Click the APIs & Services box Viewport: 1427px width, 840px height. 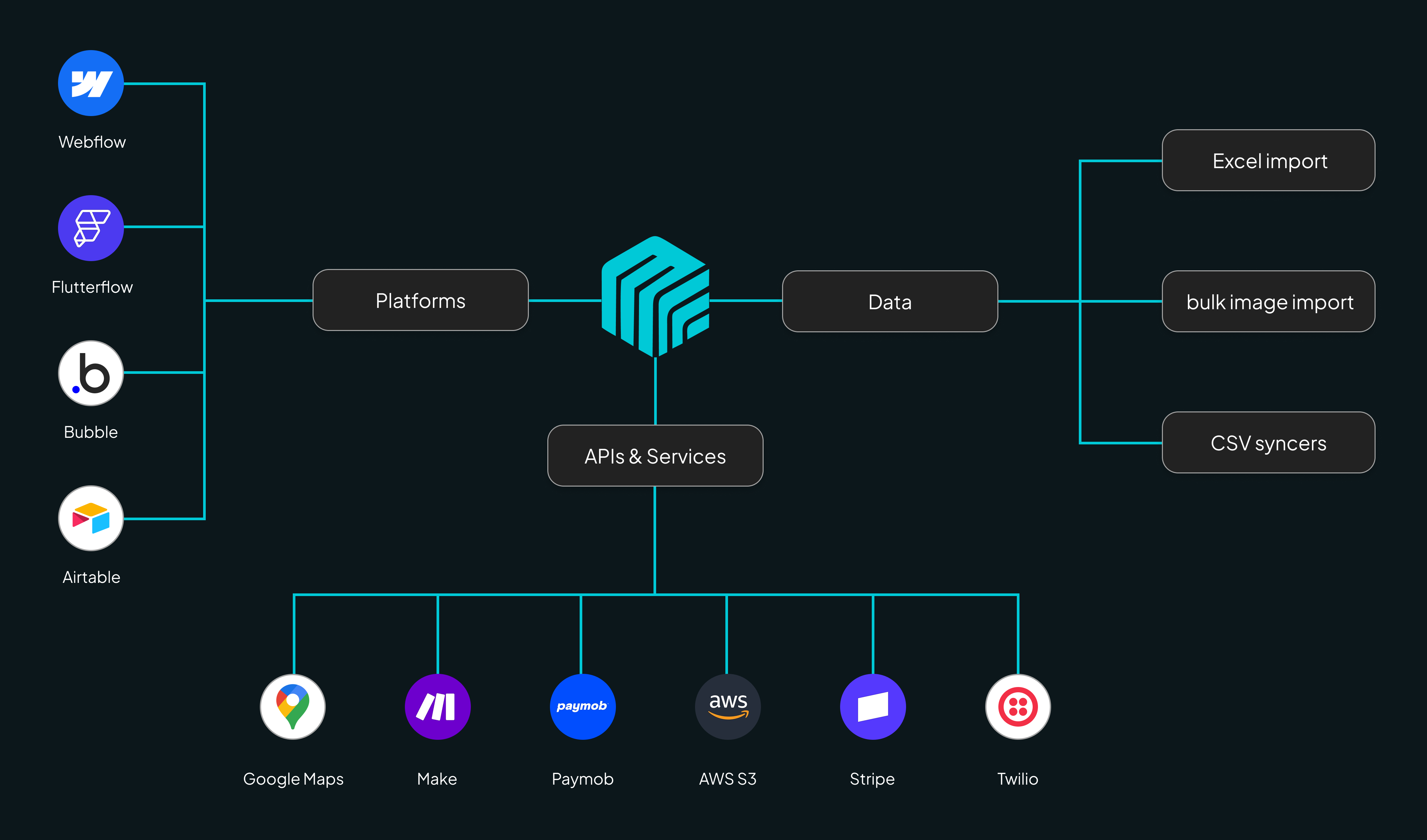coord(655,456)
